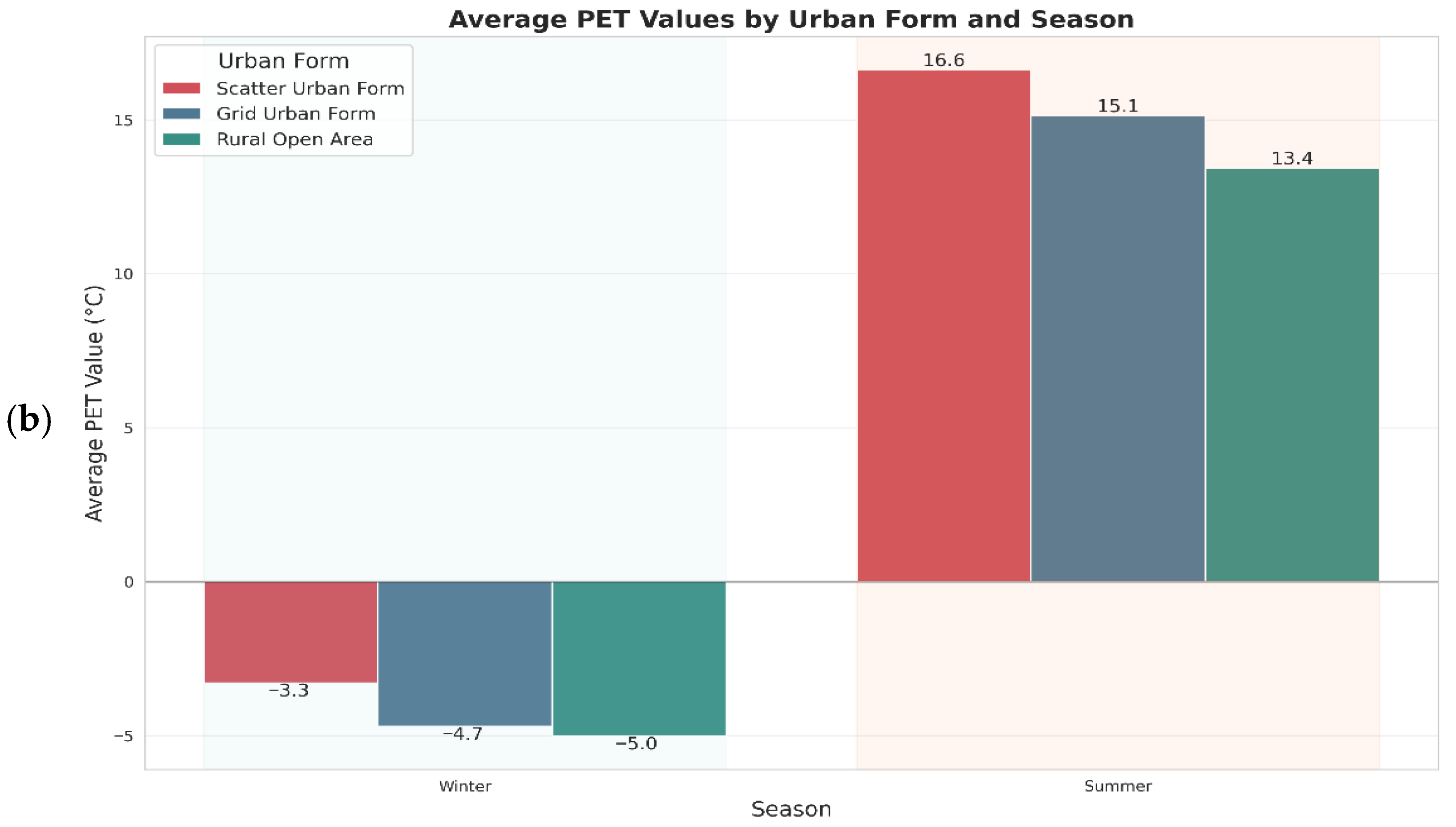Click the Urban Form legend heading
1456x827 pixels.
tap(283, 61)
